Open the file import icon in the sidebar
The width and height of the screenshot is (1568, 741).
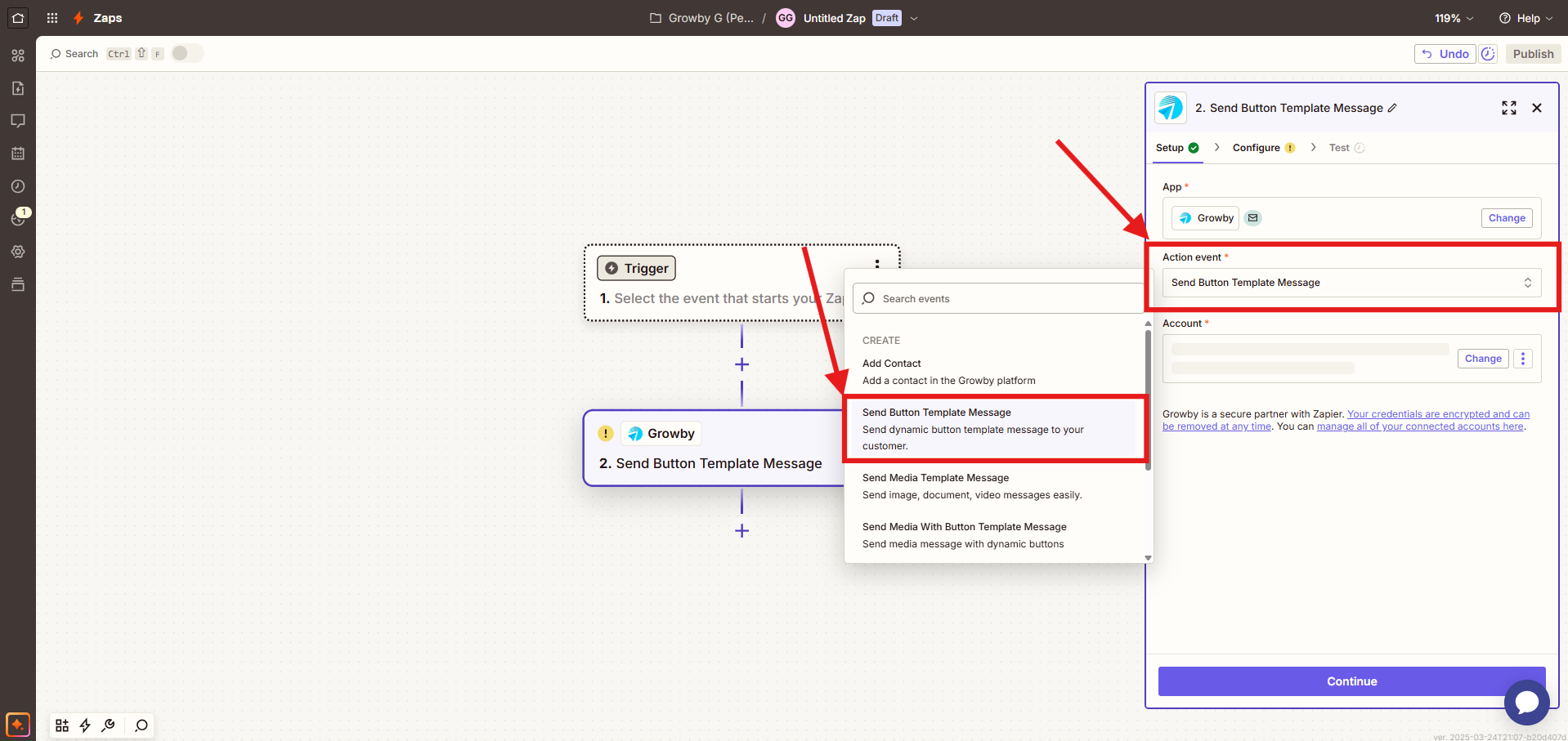[18, 88]
